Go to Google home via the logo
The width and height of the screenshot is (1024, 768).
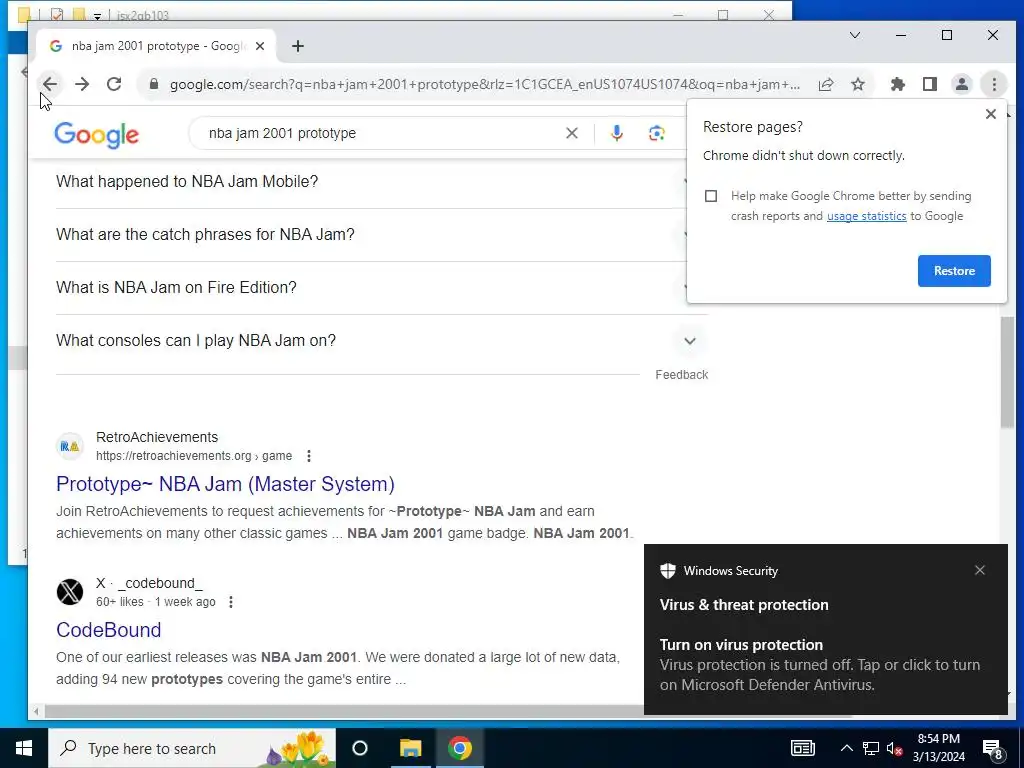[x=97, y=135]
